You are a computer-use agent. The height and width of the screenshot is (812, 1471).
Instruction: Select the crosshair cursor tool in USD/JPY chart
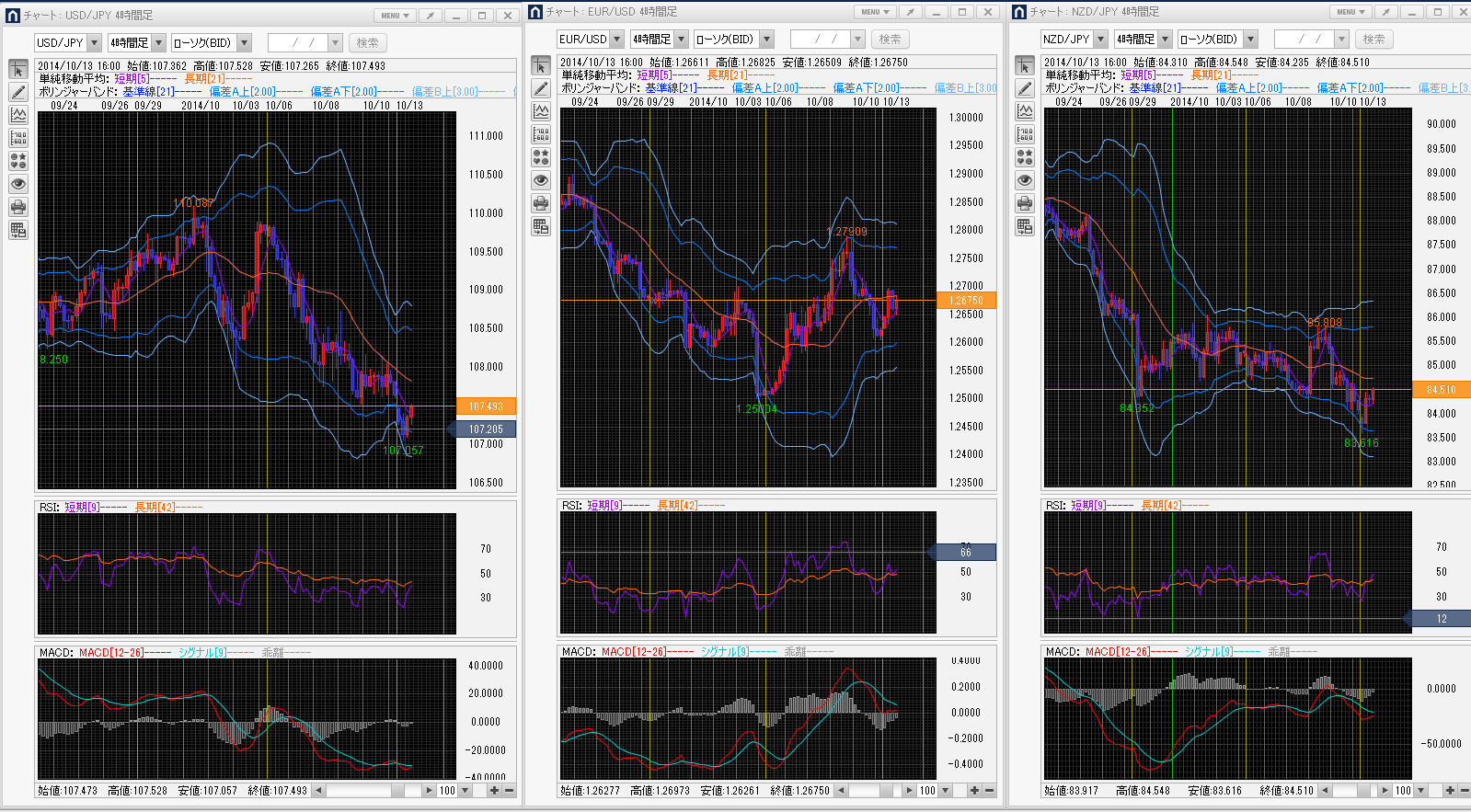click(x=18, y=70)
